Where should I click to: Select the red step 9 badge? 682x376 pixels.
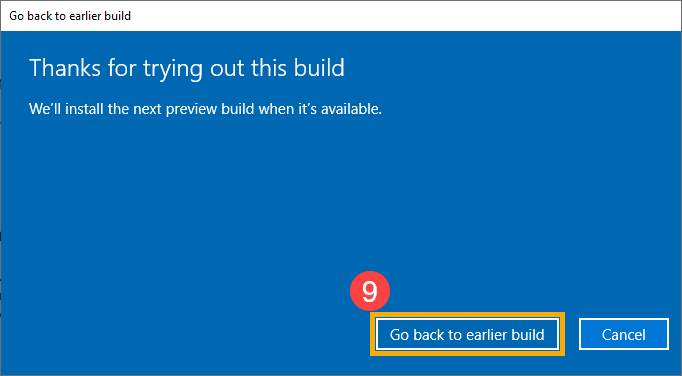370,292
